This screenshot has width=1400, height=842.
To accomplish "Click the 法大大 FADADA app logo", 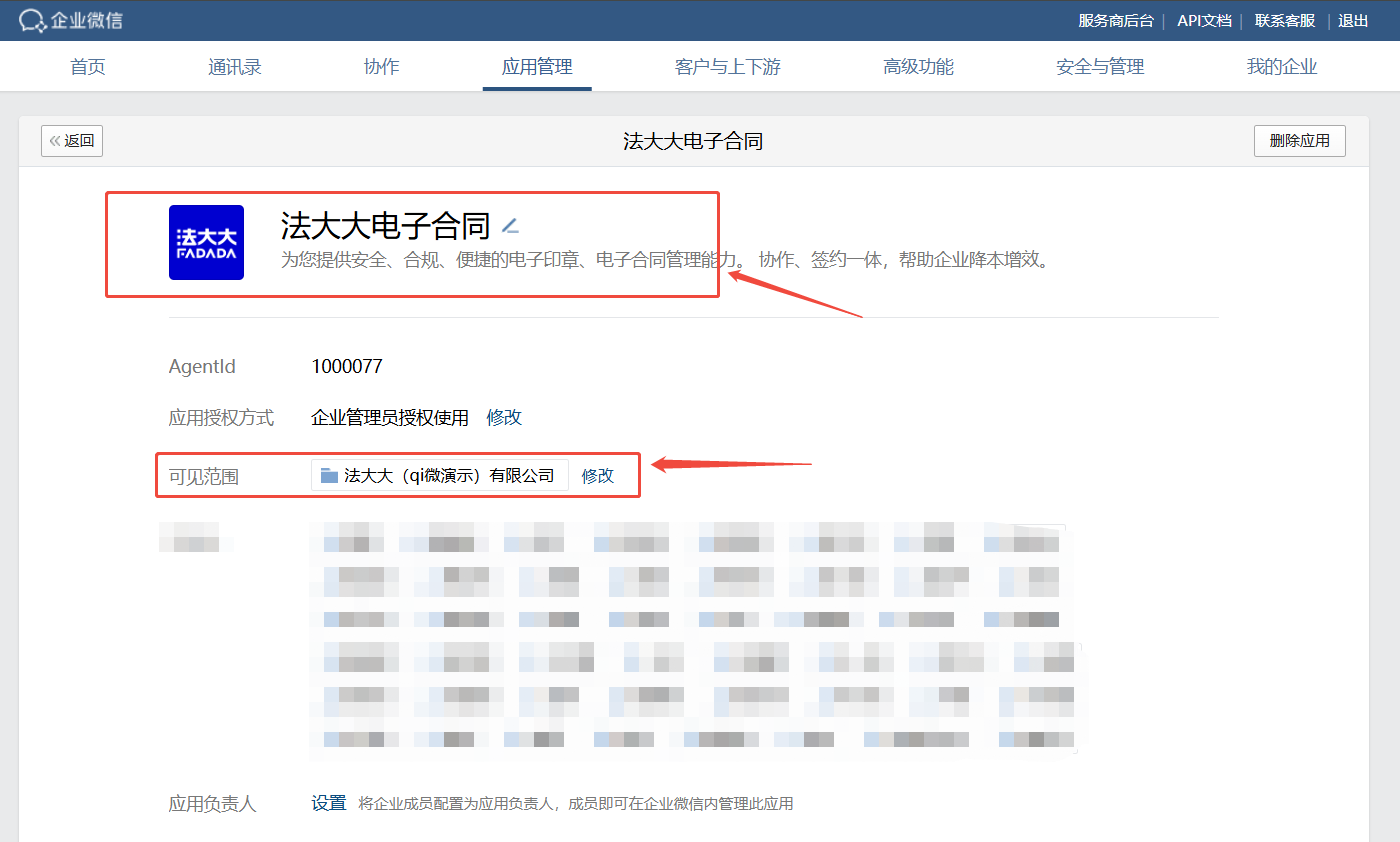I will pyautogui.click(x=206, y=242).
